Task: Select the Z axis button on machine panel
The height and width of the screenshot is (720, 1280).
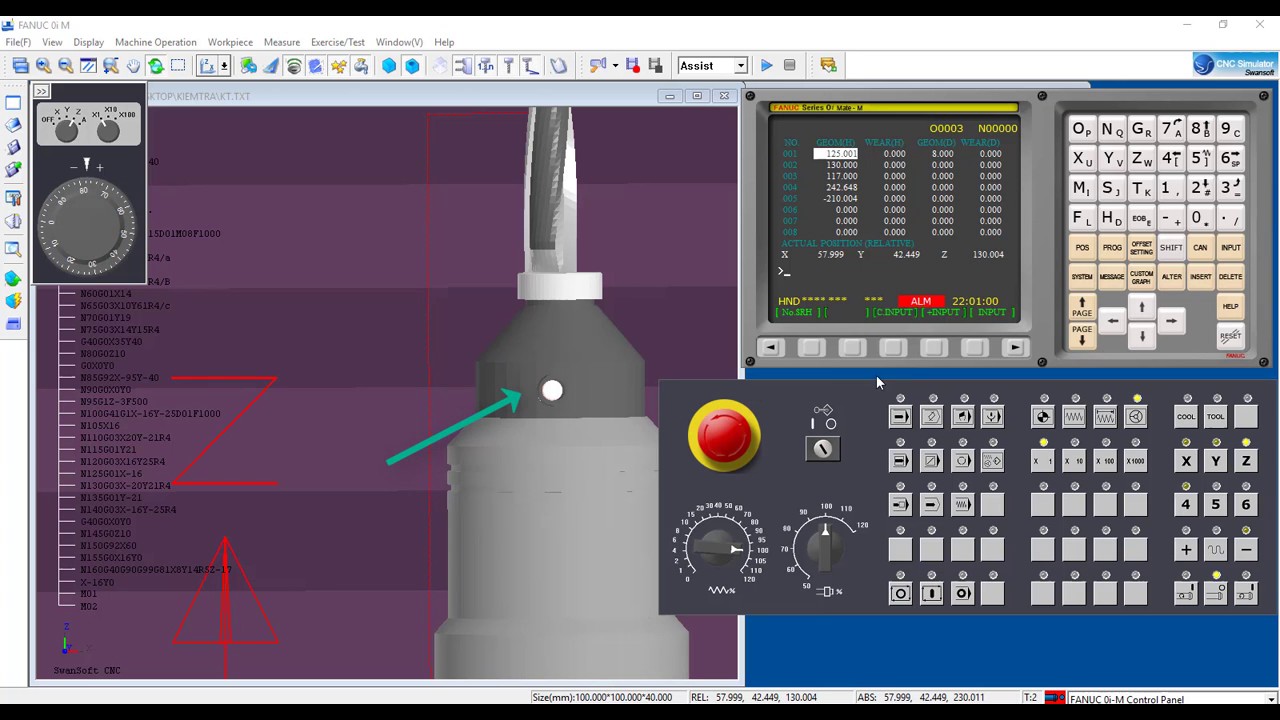Action: point(1246,461)
